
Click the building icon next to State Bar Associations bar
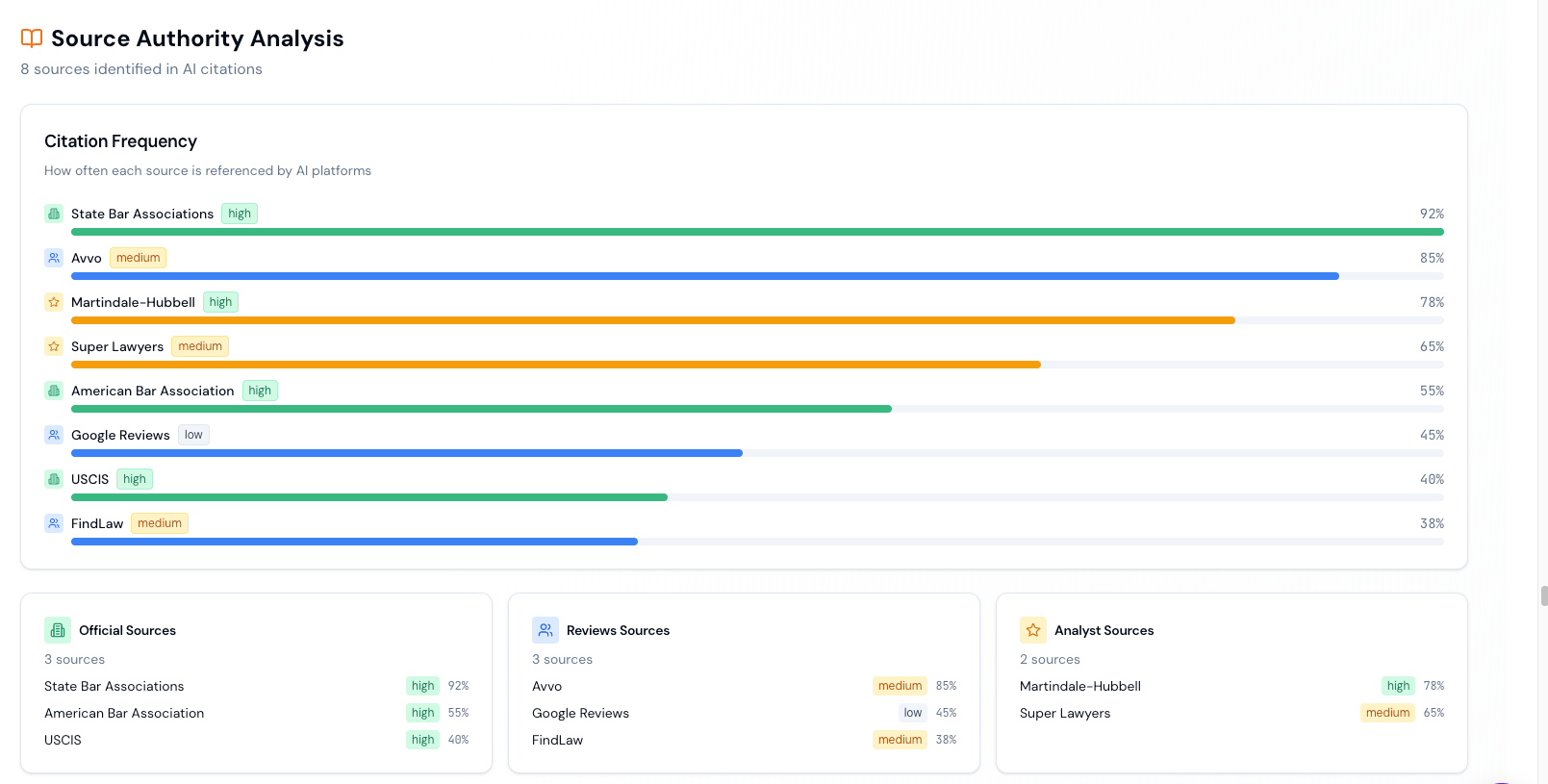(x=54, y=214)
